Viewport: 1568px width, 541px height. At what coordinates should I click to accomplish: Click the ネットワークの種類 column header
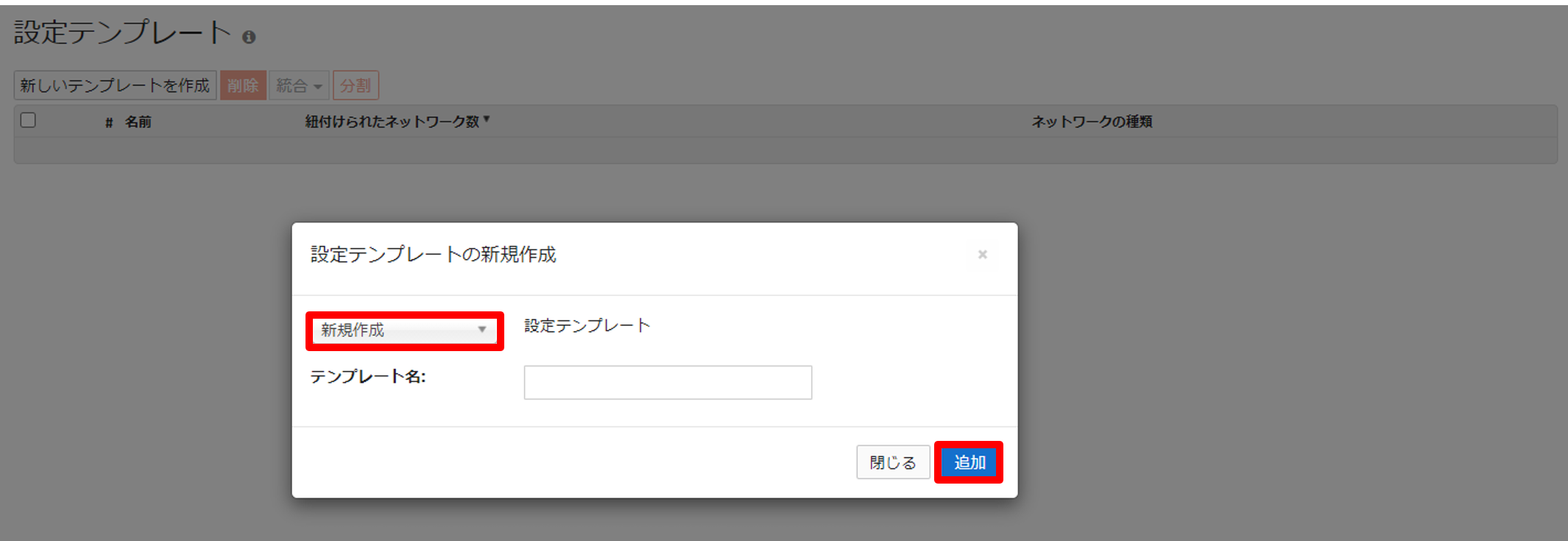pyautogui.click(x=1092, y=122)
